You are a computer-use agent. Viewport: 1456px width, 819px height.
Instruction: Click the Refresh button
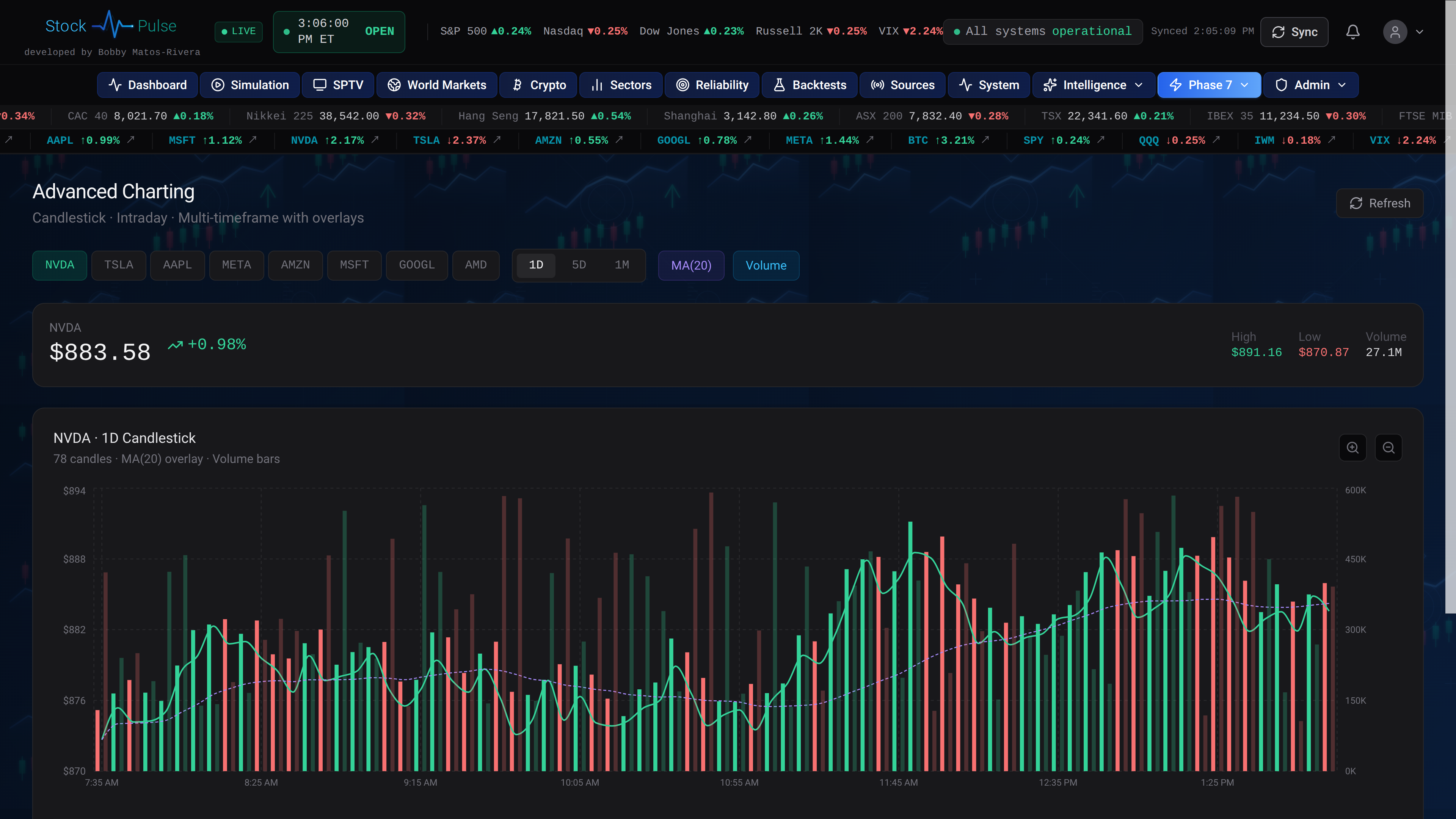click(x=1380, y=203)
